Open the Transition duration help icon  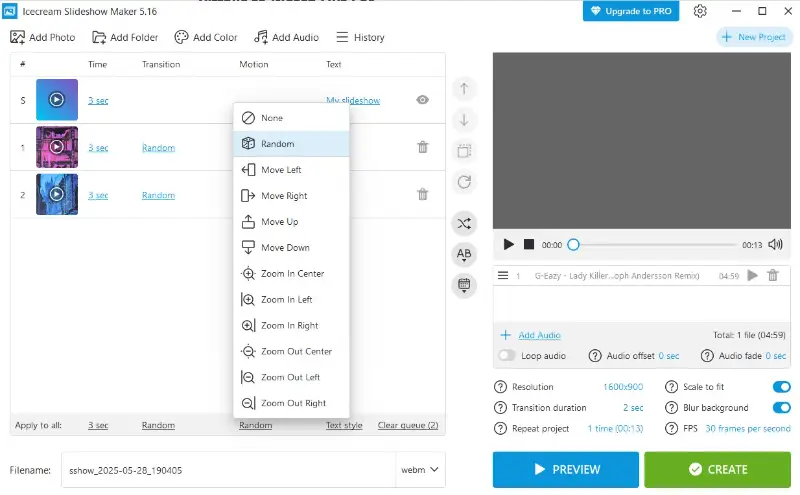click(x=501, y=408)
